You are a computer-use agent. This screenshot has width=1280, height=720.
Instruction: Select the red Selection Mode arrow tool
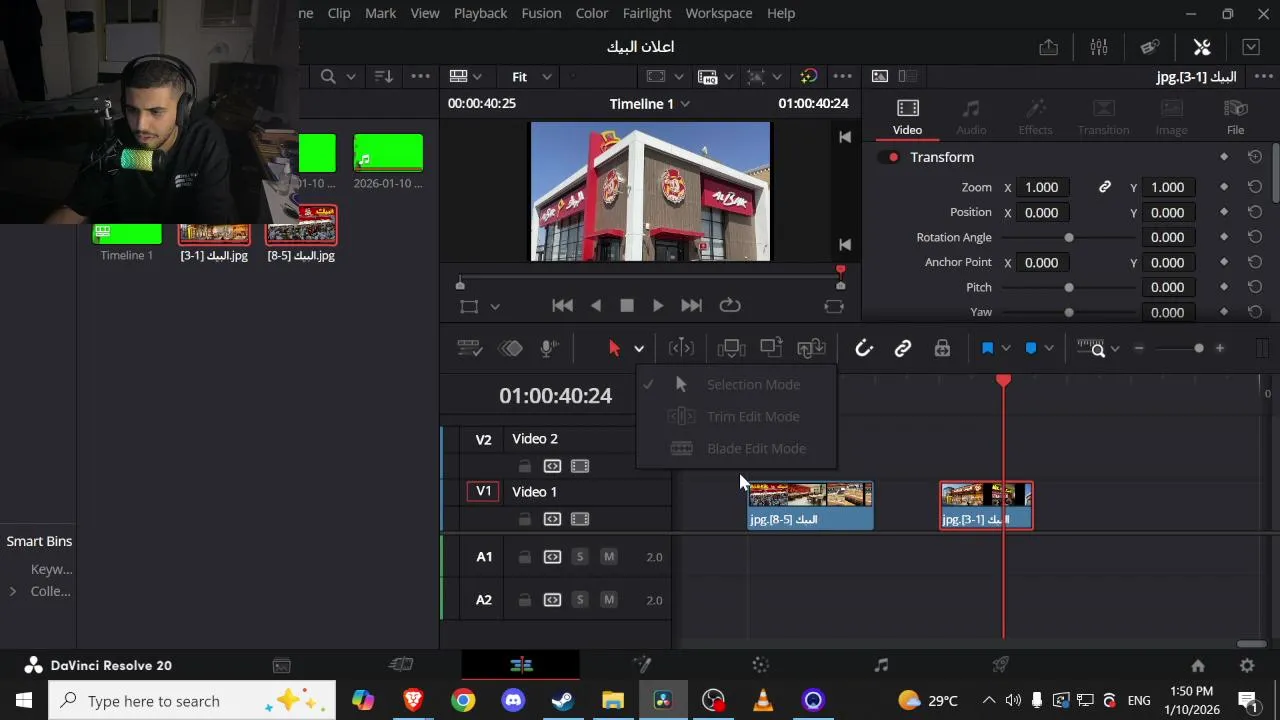(x=614, y=348)
